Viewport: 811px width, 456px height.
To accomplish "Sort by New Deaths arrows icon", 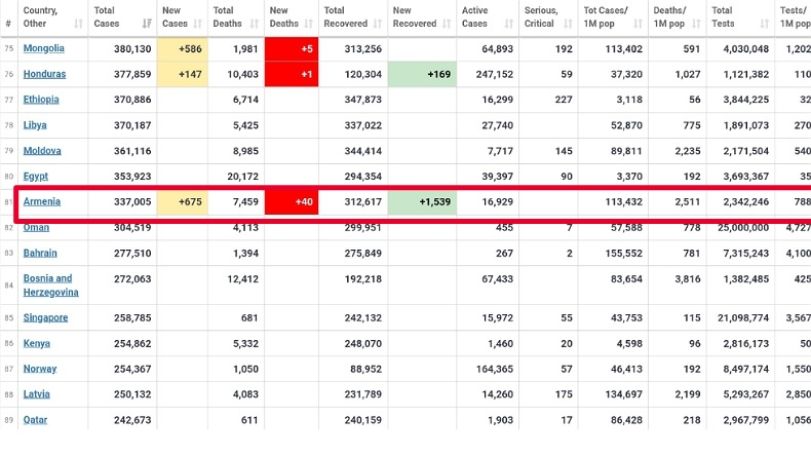I will [x=308, y=24].
